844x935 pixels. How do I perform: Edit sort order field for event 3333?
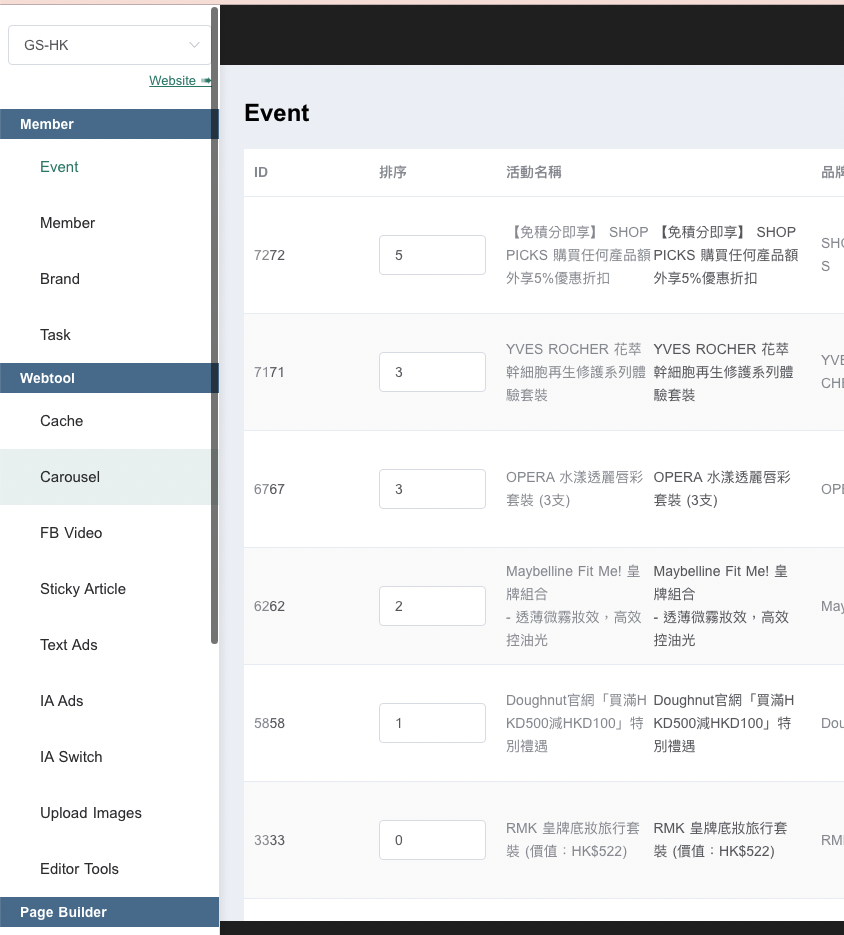pyautogui.click(x=432, y=840)
